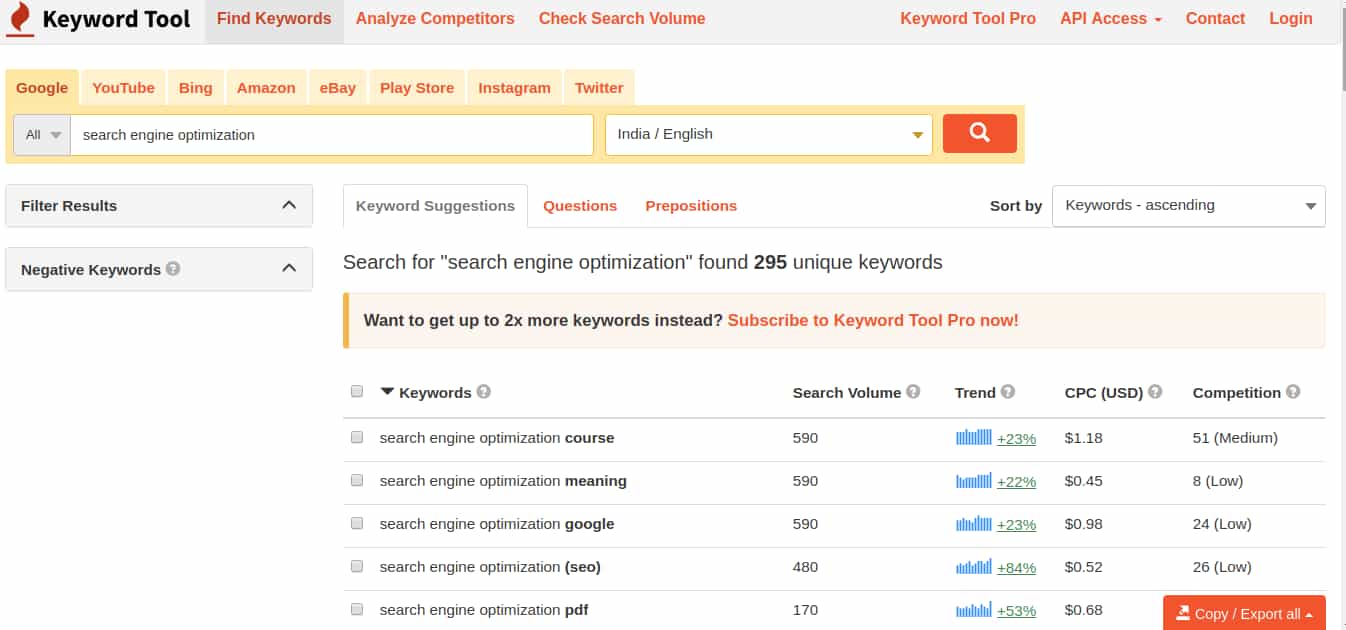The width and height of the screenshot is (1346, 630).
Task: Click the orange magnifier search button
Action: (x=980, y=133)
